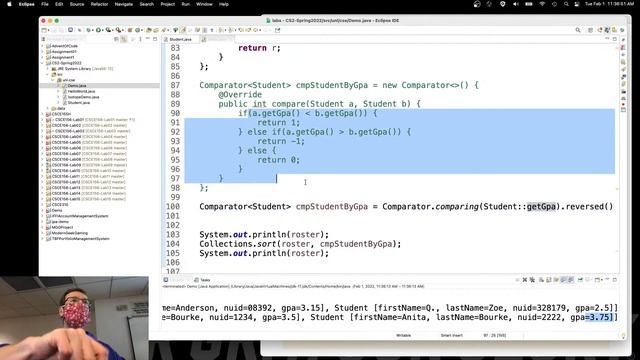The width and height of the screenshot is (640, 360).
Task: Open the Project menu
Action: pos(167,4)
